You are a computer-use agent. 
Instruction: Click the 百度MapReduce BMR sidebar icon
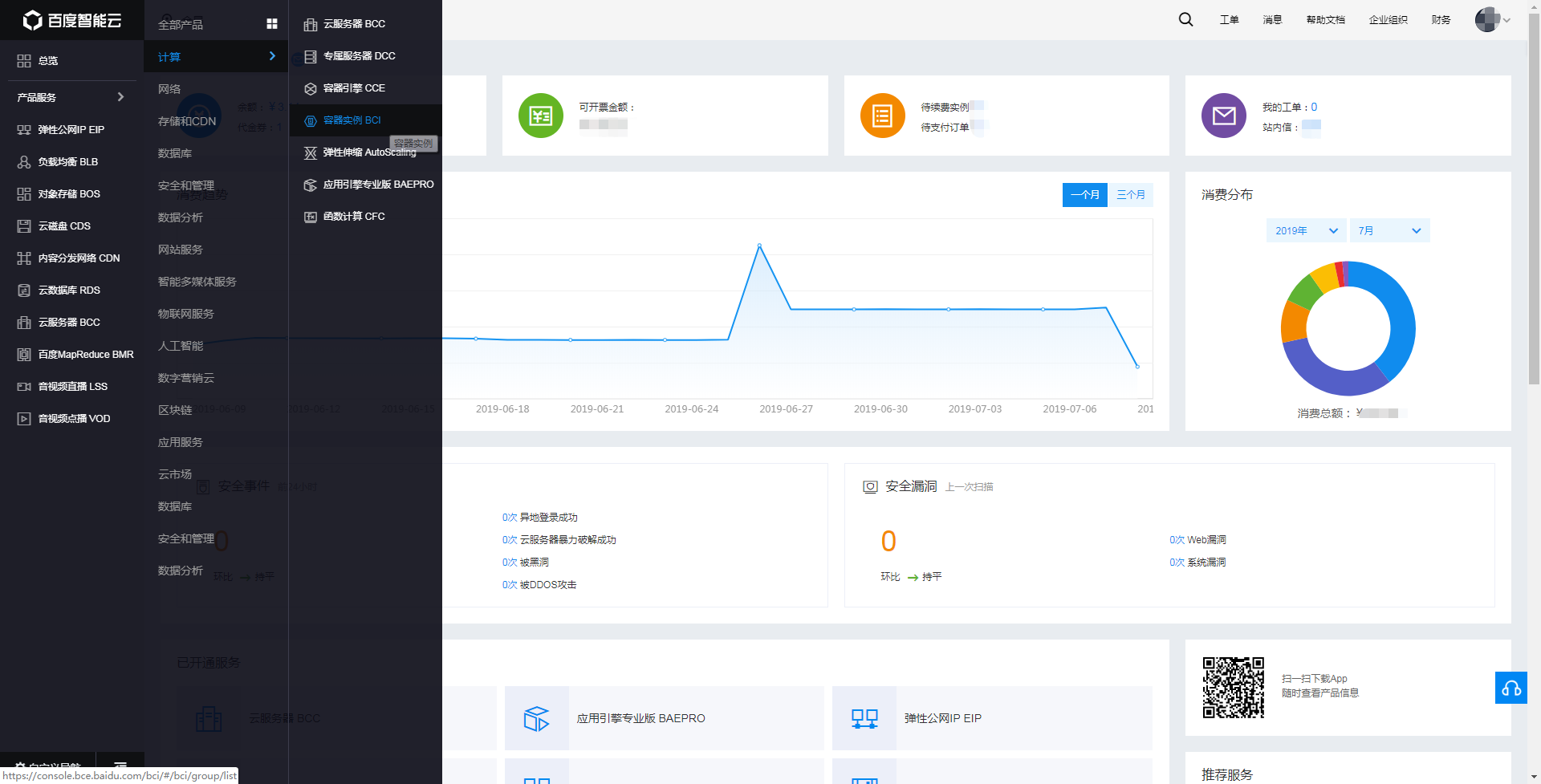click(24, 355)
